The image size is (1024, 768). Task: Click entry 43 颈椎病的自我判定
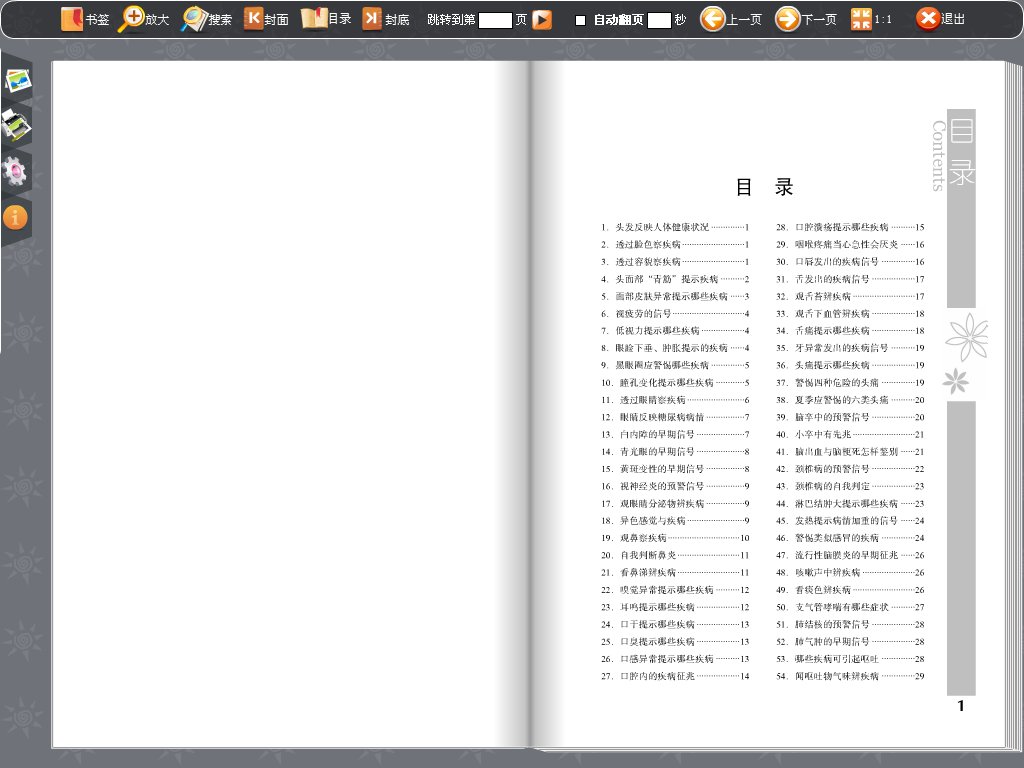point(850,486)
